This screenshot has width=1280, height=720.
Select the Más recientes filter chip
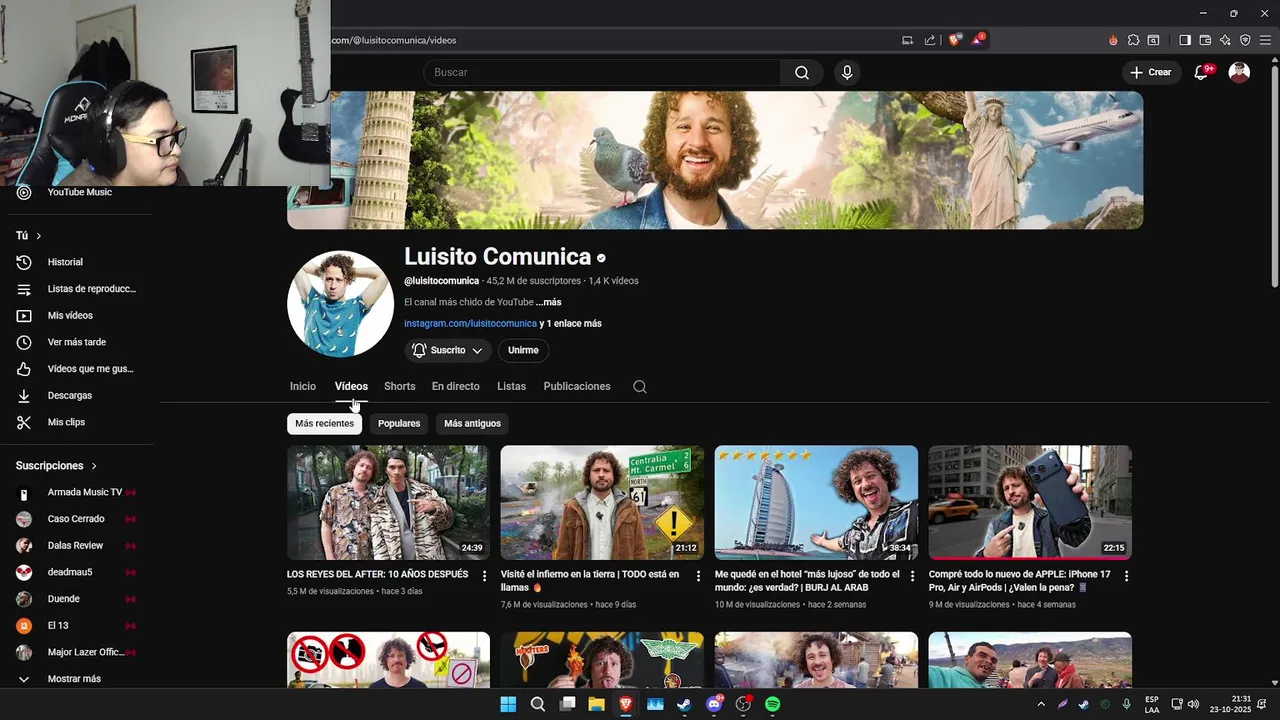pyautogui.click(x=324, y=423)
